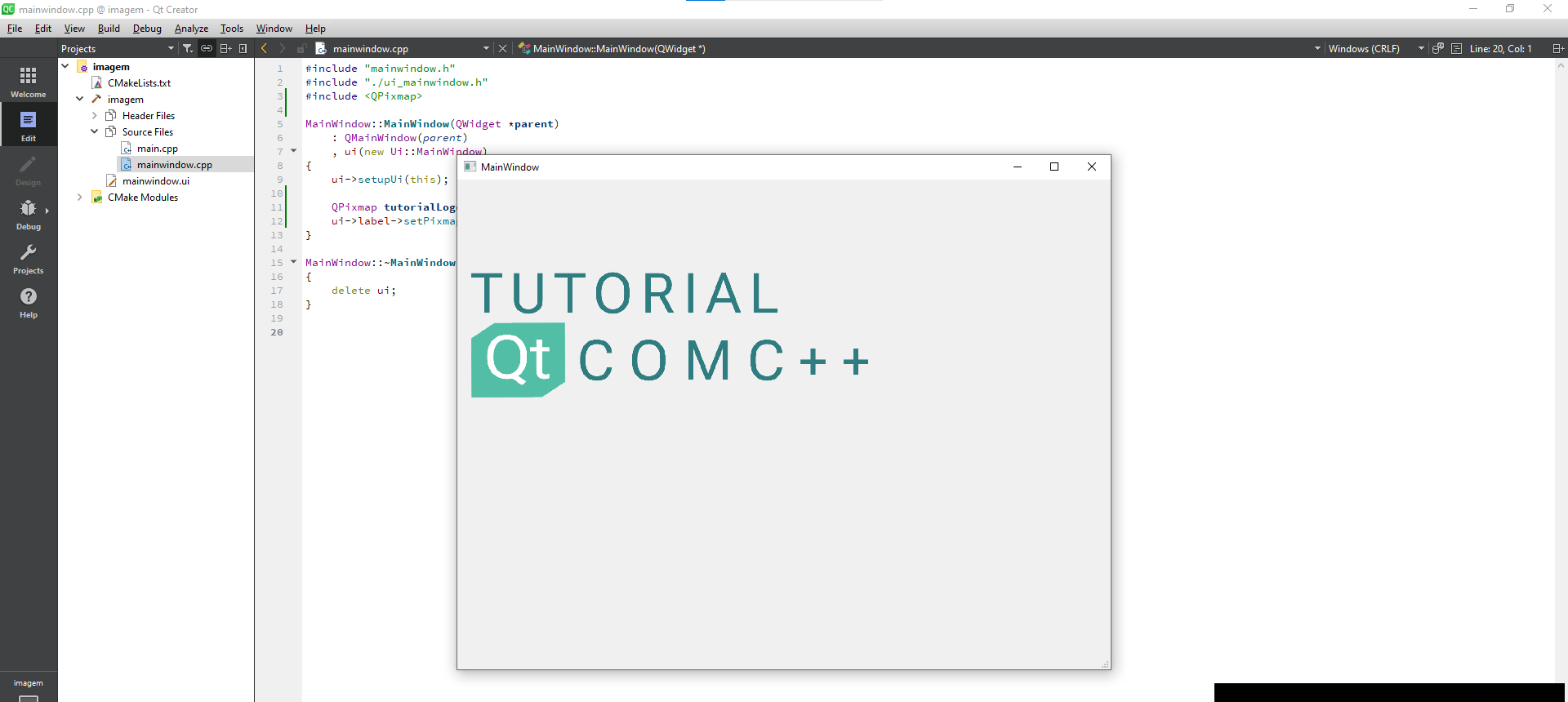Open the Analyze menu
The height and width of the screenshot is (702, 1568).
click(x=191, y=29)
